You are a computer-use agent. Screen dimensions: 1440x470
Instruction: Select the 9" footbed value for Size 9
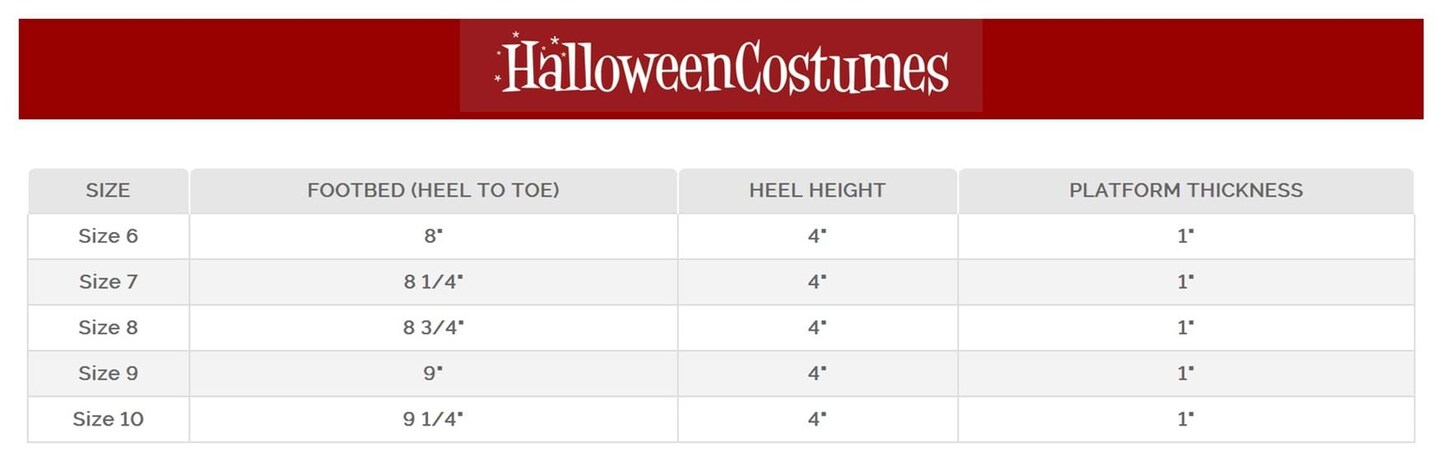click(x=433, y=373)
